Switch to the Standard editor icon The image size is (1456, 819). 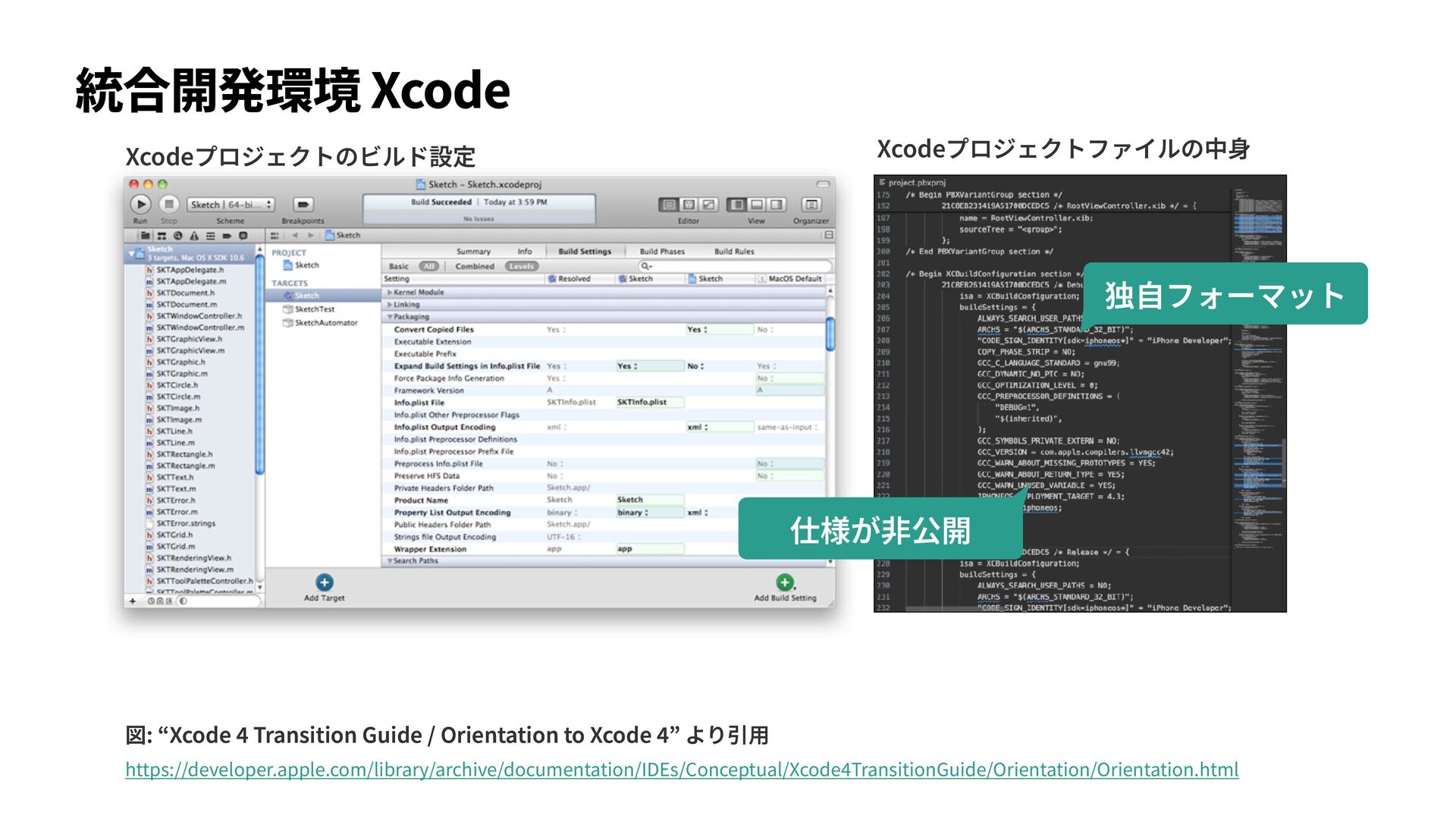point(669,205)
